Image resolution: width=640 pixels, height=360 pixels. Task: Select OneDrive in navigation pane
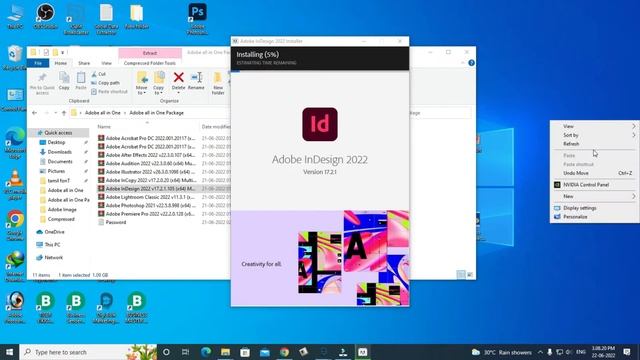(x=54, y=232)
